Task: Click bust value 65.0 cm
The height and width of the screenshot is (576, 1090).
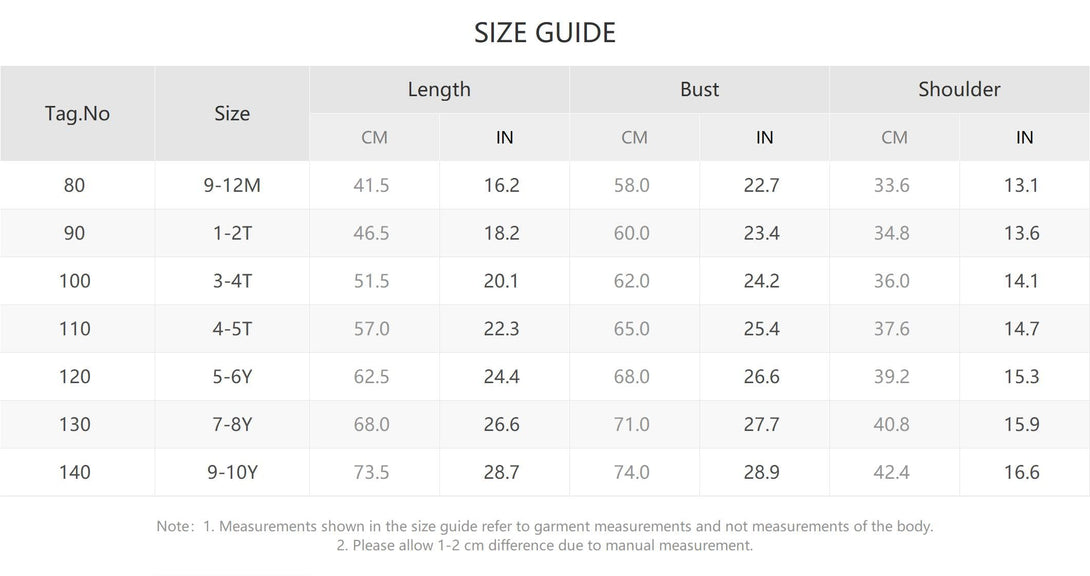Action: tap(631, 329)
